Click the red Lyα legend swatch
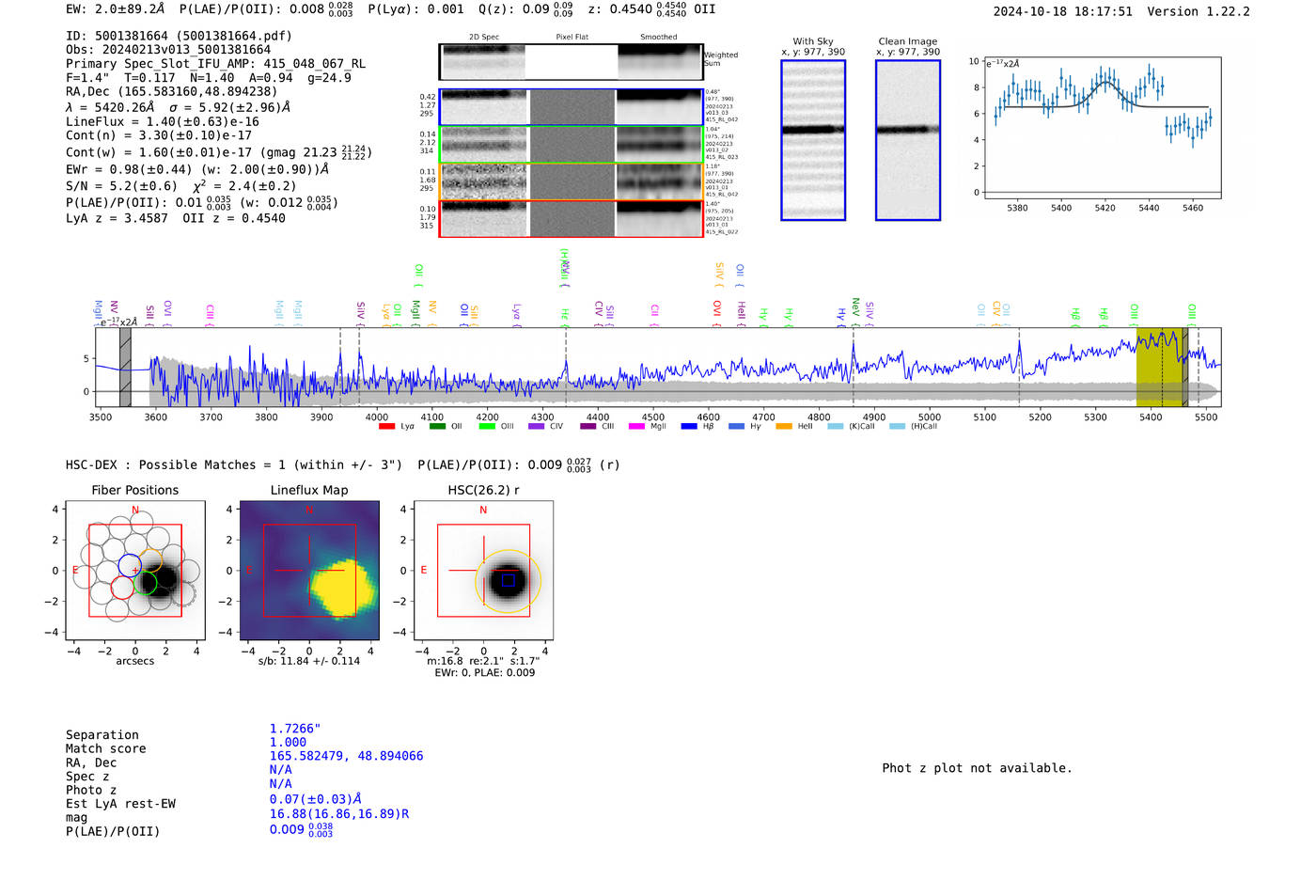This screenshot has height=896, width=1316. click(x=386, y=427)
